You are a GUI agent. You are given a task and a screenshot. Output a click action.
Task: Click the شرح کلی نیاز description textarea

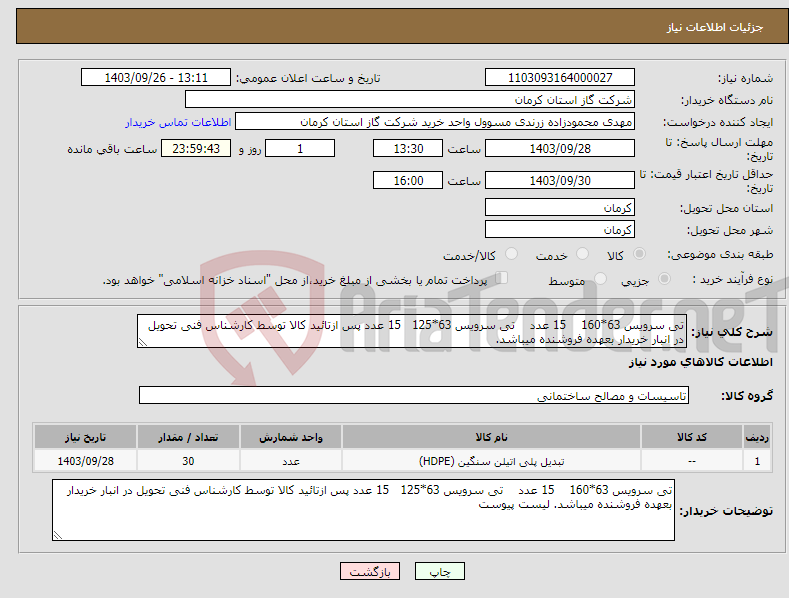click(x=412, y=331)
